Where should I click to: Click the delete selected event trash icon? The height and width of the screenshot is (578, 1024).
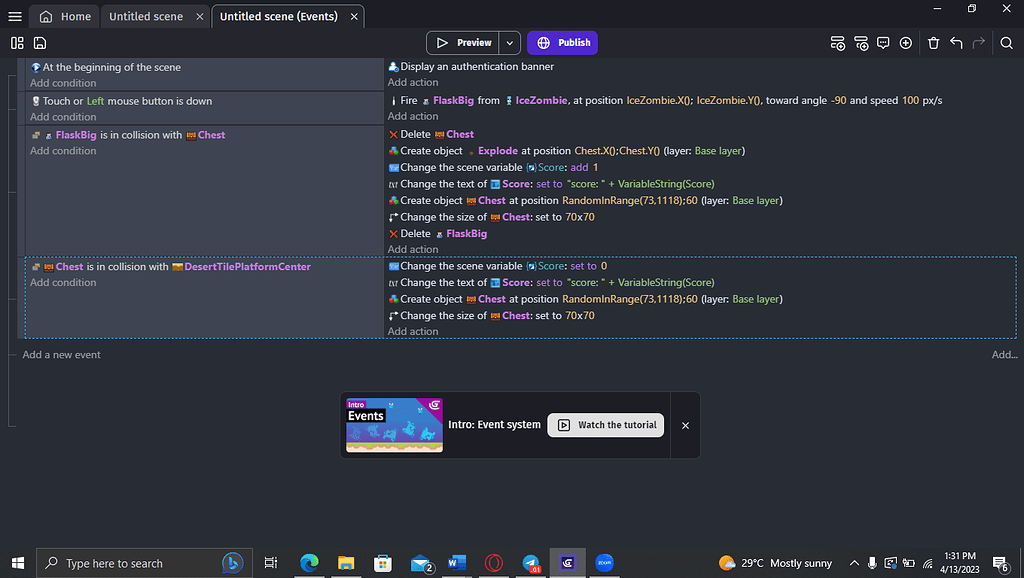pyautogui.click(x=933, y=43)
